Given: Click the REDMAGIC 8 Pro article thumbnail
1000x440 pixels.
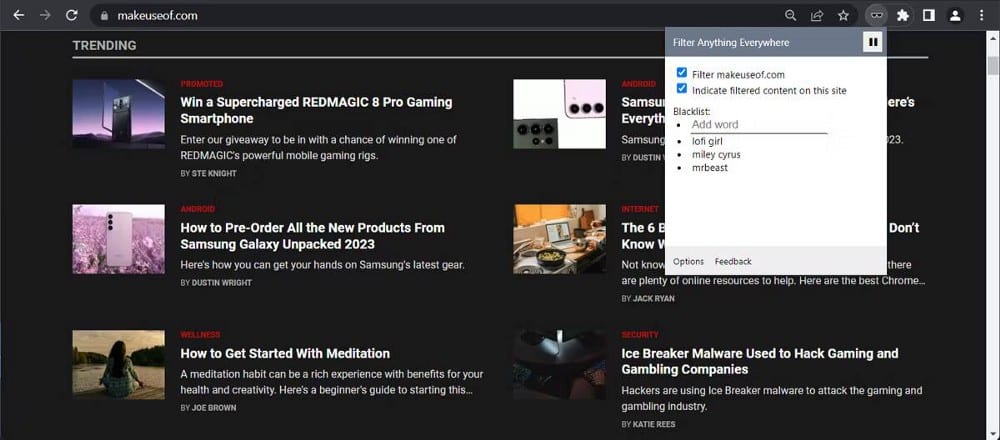Looking at the screenshot, I should (119, 114).
